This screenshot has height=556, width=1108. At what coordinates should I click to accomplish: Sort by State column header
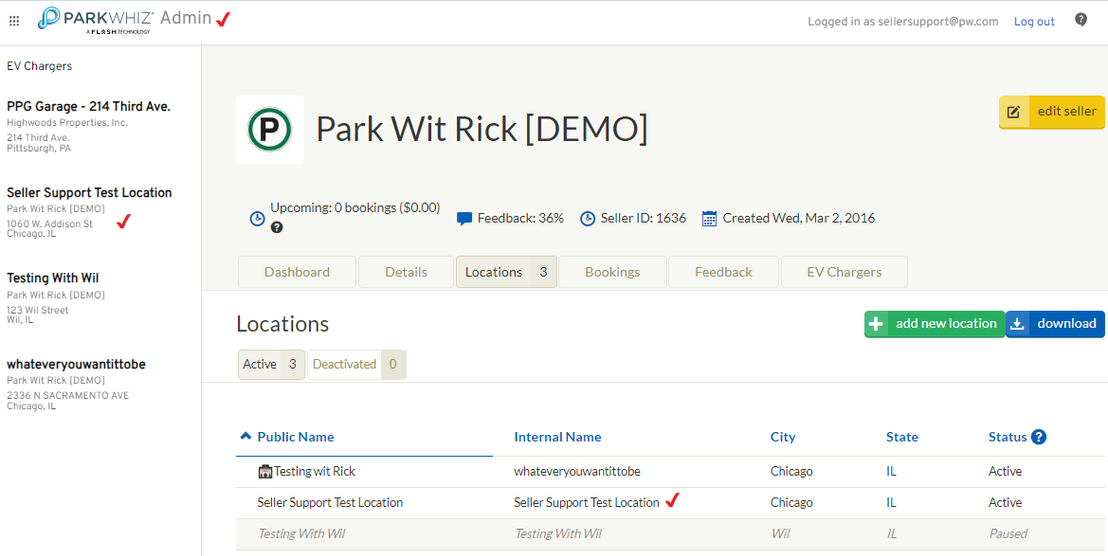point(902,437)
